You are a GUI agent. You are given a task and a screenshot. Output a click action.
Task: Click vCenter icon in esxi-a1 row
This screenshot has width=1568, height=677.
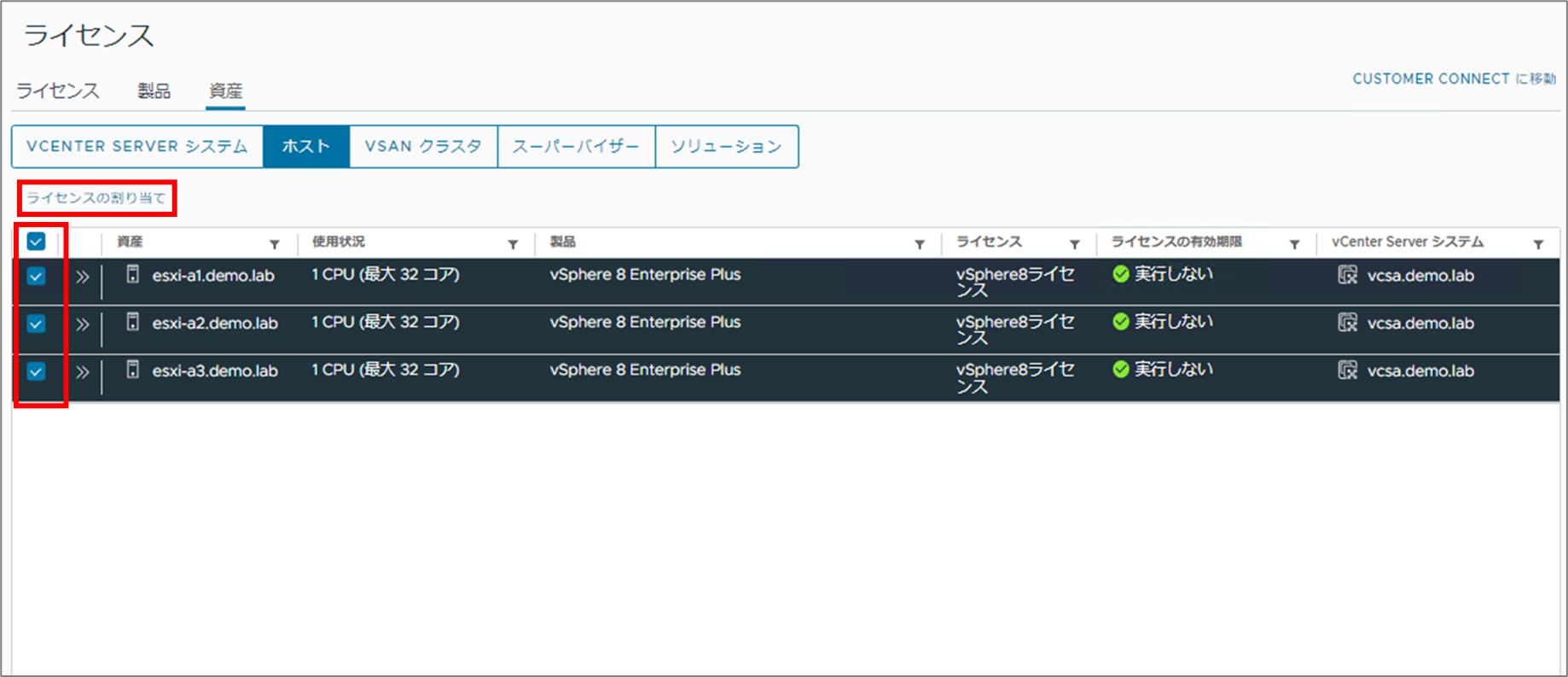[1347, 275]
